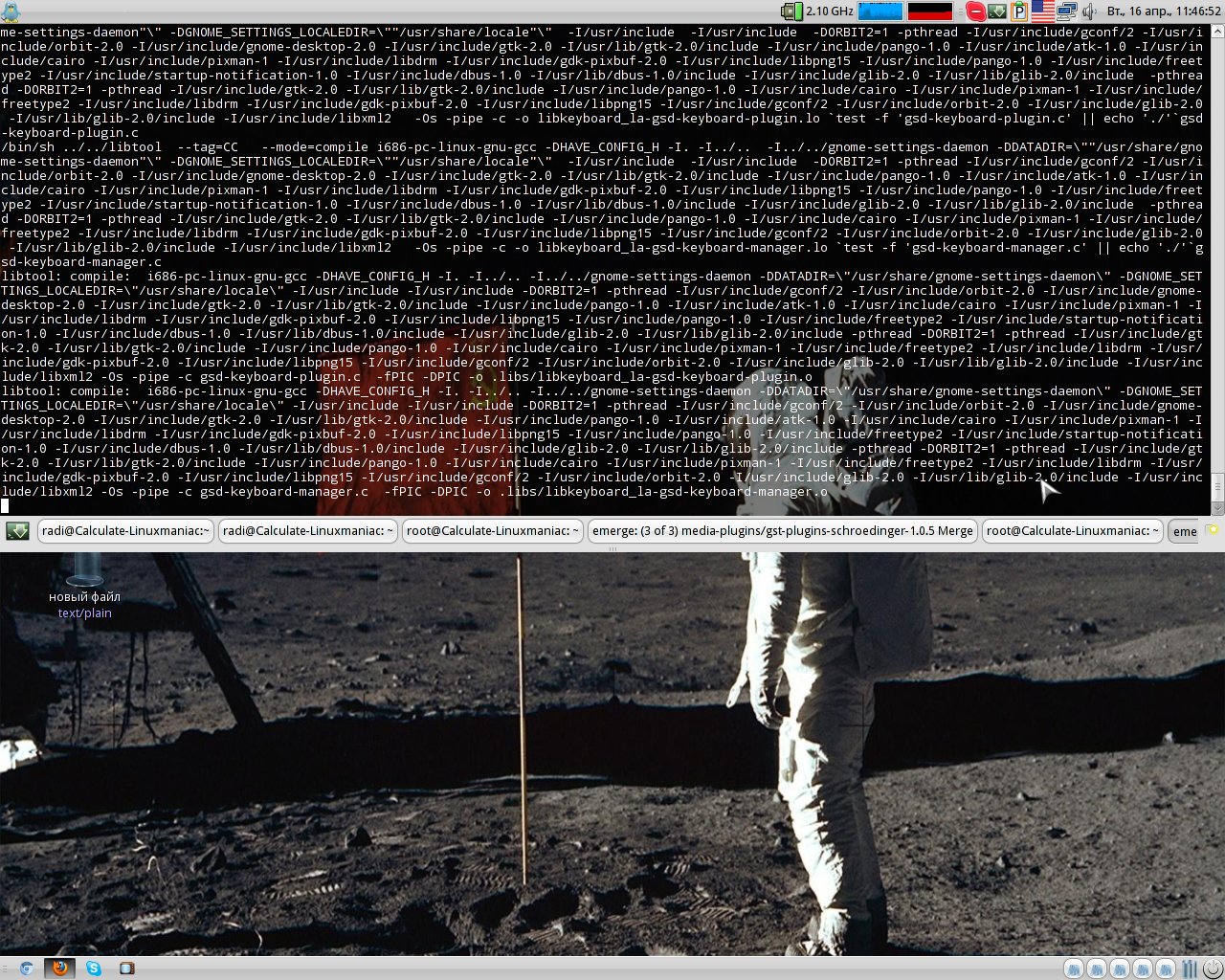The width and height of the screenshot is (1225, 980).
Task: Open the red-and-black memory usage graph
Action: point(930,11)
